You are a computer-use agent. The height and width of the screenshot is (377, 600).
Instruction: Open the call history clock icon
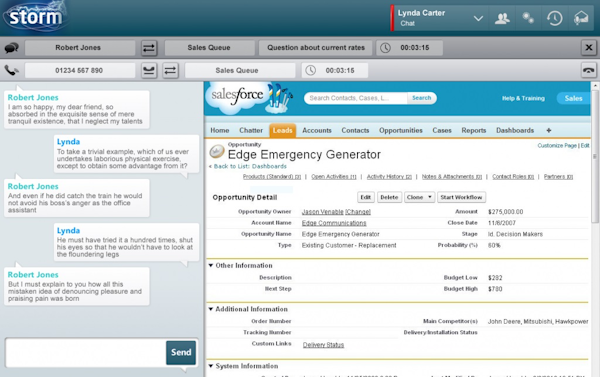point(554,18)
